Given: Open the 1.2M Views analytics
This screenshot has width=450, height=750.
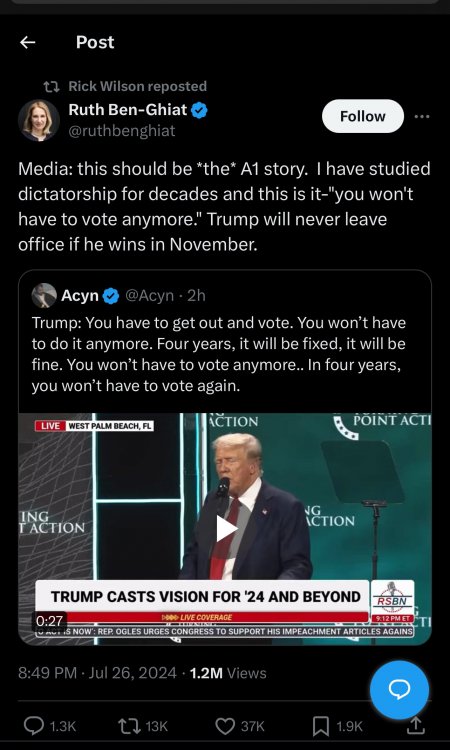Looking at the screenshot, I should click(228, 673).
